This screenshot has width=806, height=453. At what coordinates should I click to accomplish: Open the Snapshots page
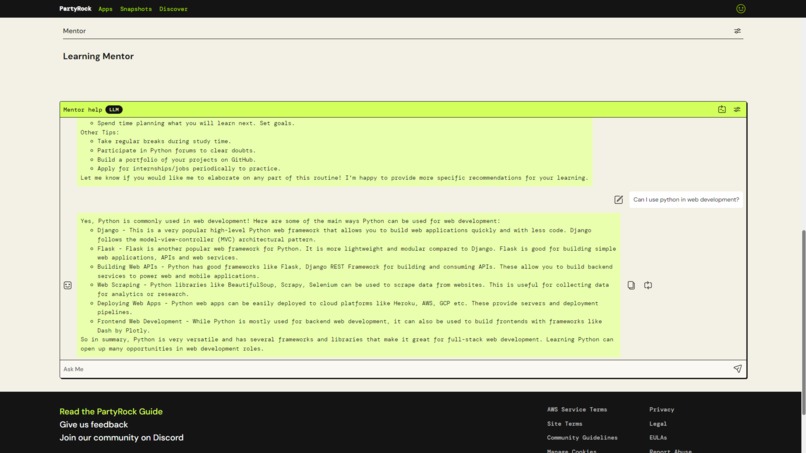136,9
